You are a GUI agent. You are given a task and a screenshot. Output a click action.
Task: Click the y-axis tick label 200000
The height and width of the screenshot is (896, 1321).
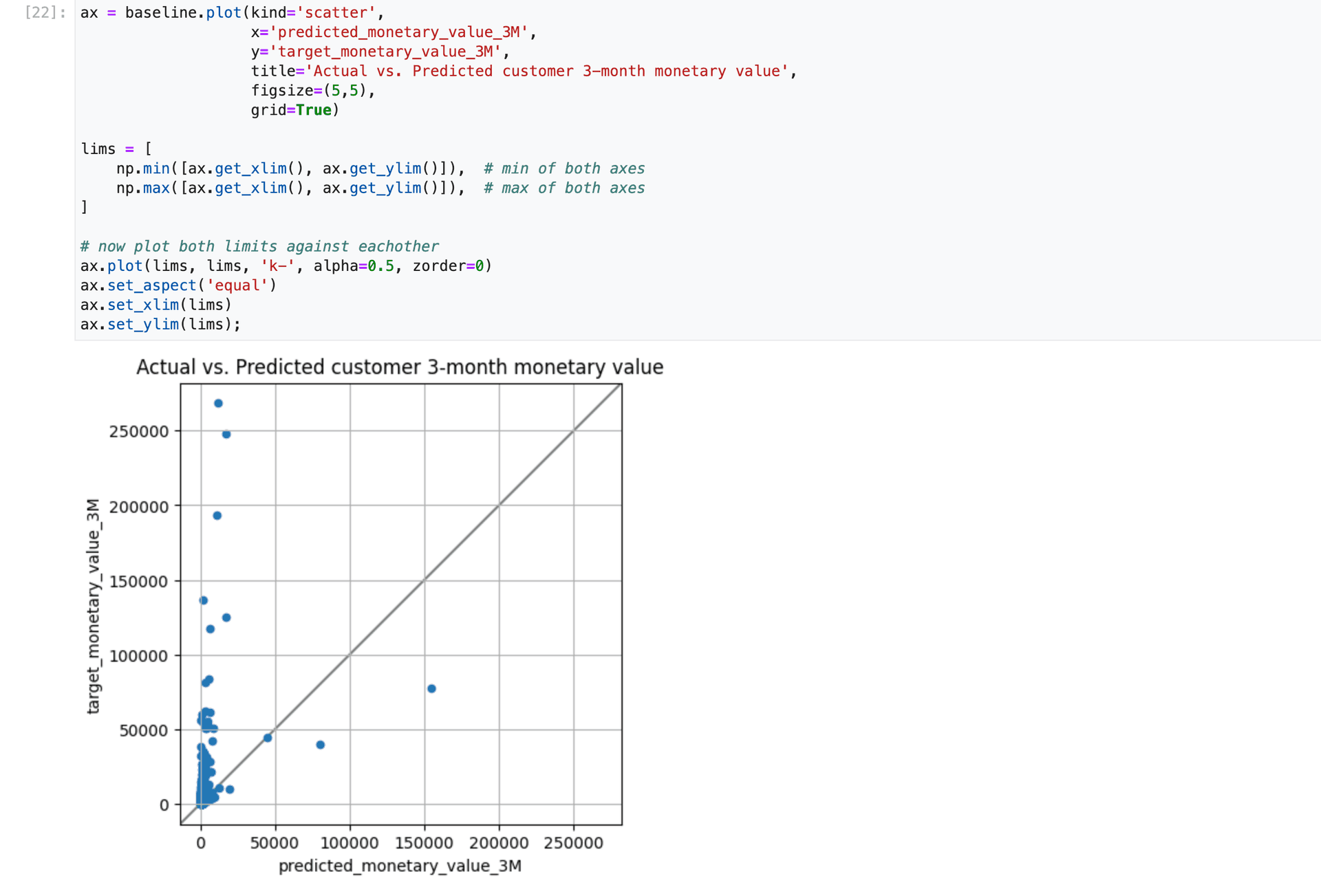[x=138, y=507]
